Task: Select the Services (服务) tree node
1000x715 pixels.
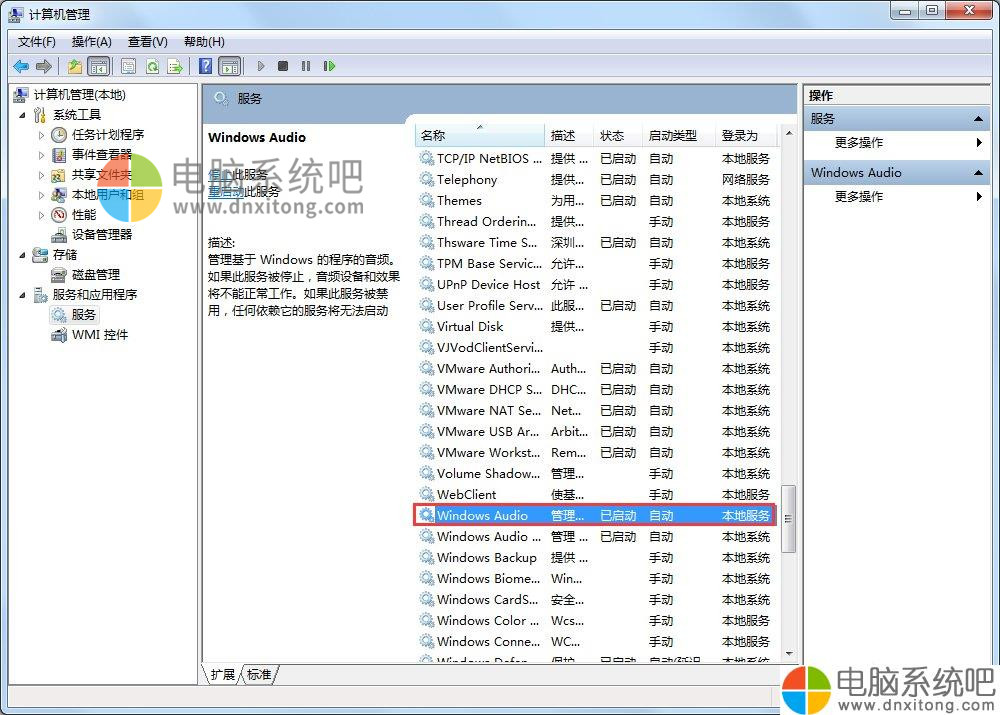Action: [83, 314]
